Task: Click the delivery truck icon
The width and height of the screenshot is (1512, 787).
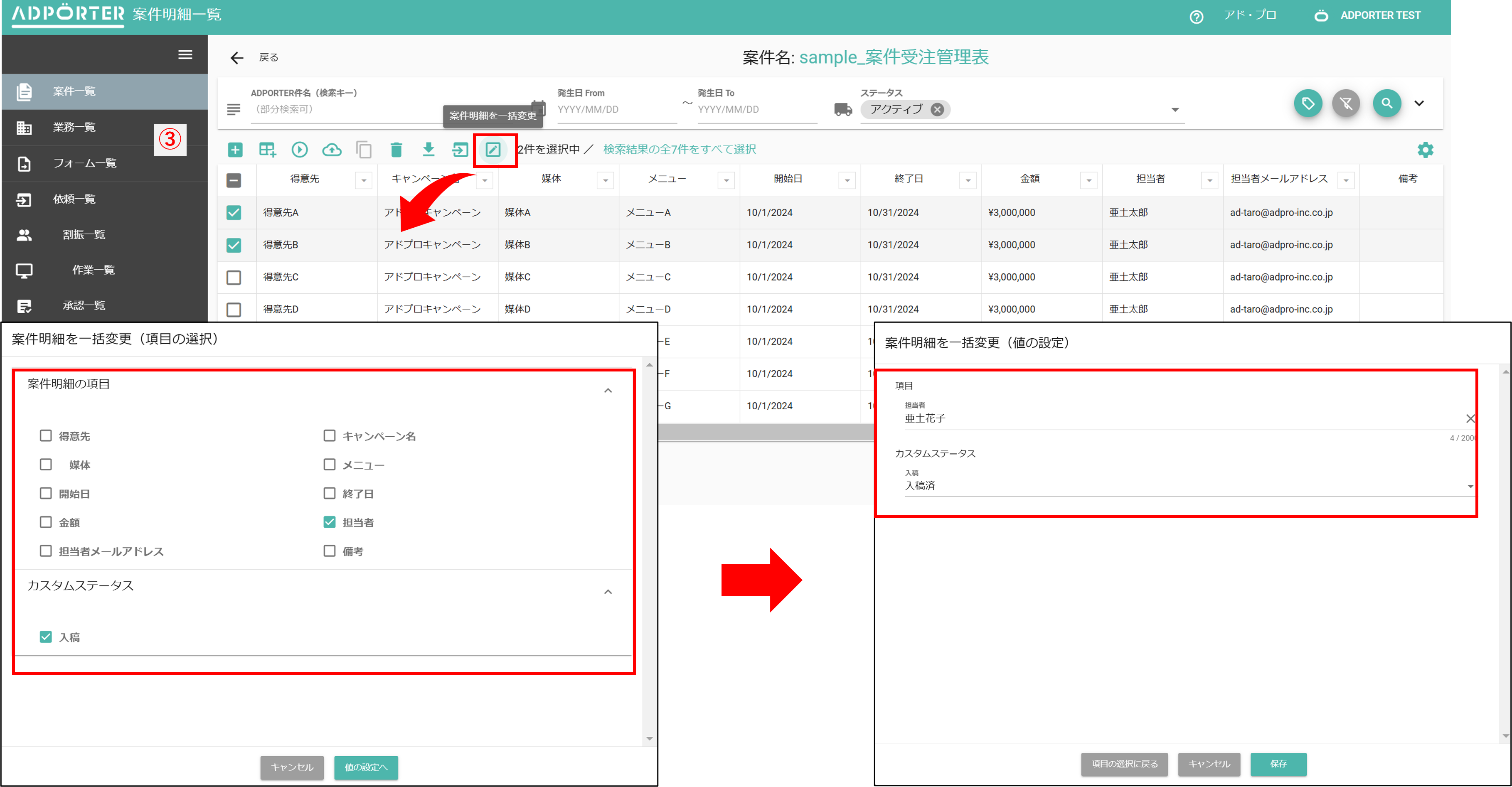Action: tap(843, 110)
